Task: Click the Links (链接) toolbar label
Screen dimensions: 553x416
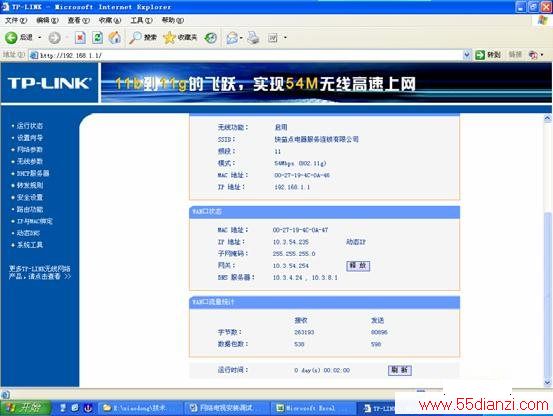Action: click(x=515, y=55)
